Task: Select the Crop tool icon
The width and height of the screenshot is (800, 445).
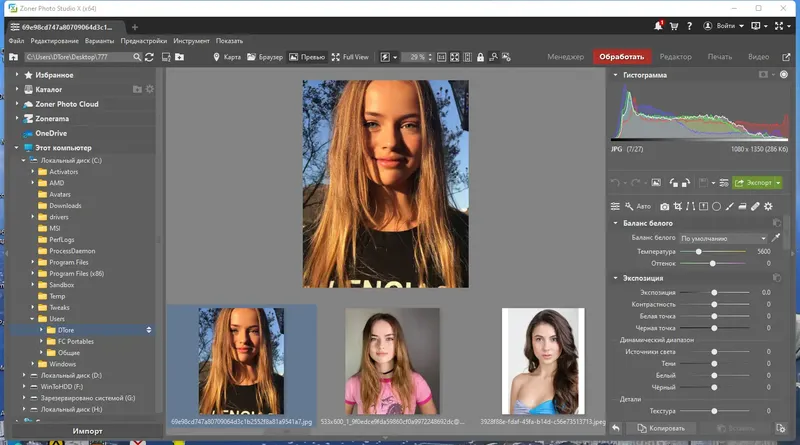Action: (x=677, y=206)
